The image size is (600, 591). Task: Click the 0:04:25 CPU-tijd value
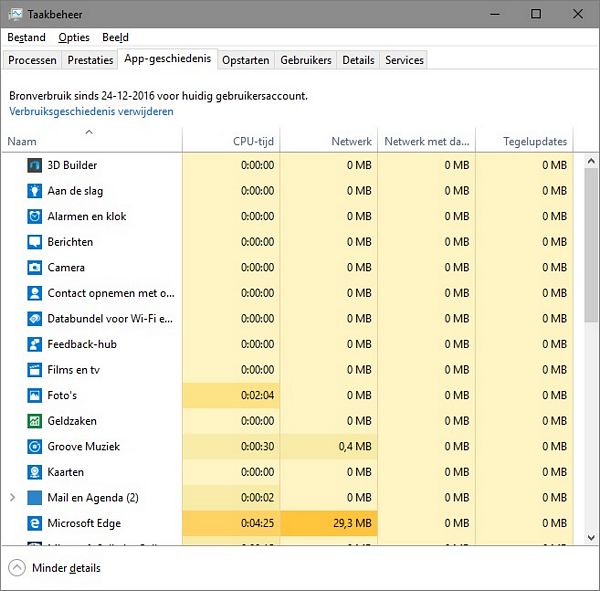tap(258, 523)
